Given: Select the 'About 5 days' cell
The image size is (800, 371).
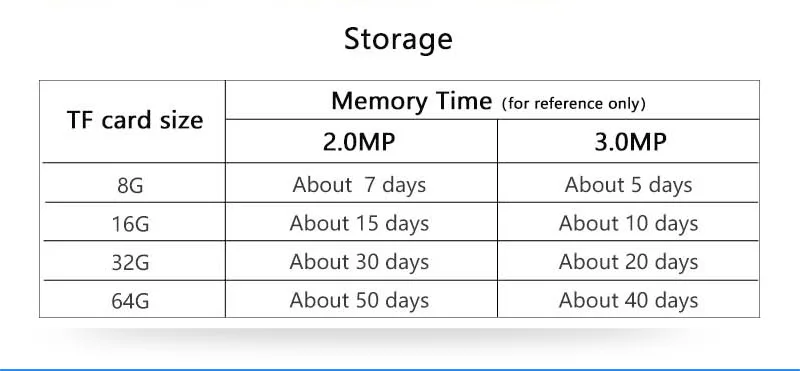Looking at the screenshot, I should (x=628, y=185).
